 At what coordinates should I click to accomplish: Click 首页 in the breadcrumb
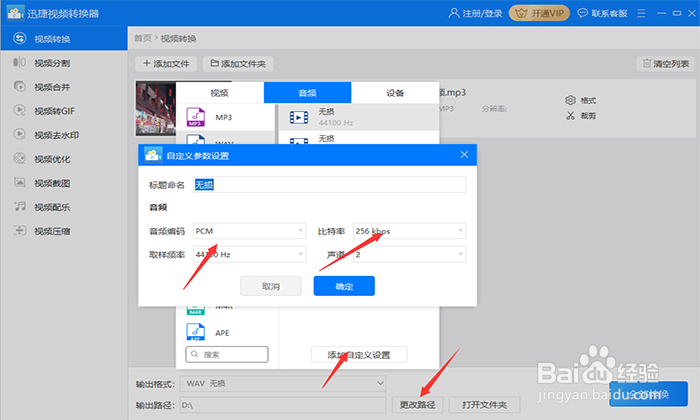coord(143,38)
